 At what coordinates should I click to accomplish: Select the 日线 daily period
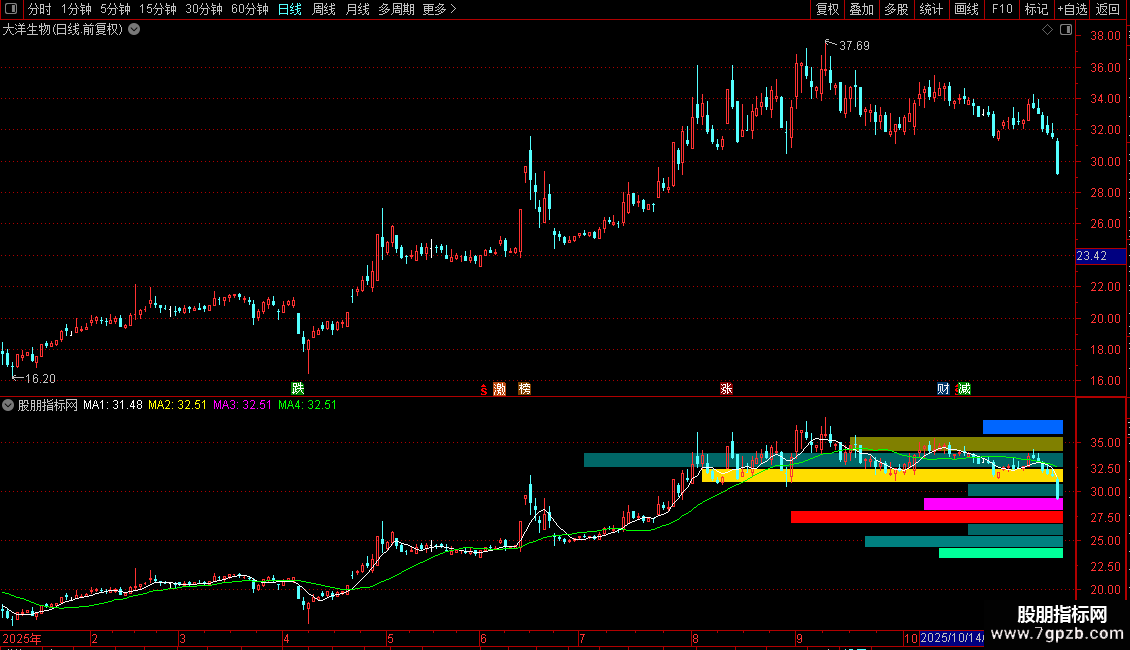tap(290, 9)
